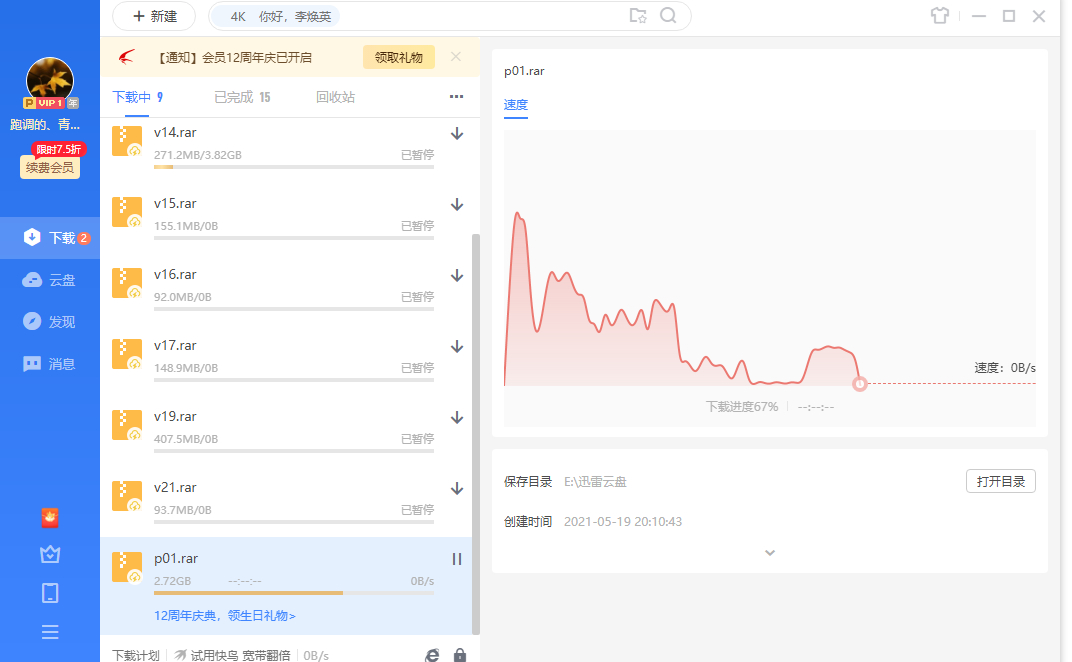Resume the v16.rar download
This screenshot has height=662, width=1072.
pyautogui.click(x=456, y=275)
